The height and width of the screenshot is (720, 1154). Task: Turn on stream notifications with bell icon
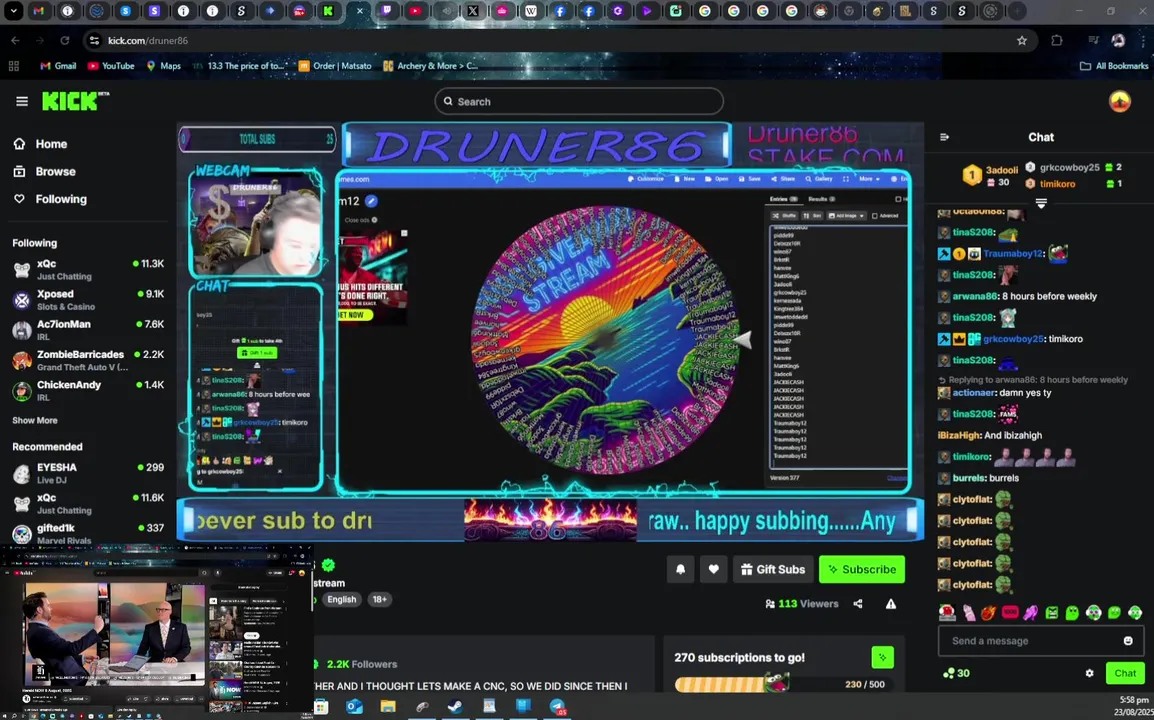[681, 569]
